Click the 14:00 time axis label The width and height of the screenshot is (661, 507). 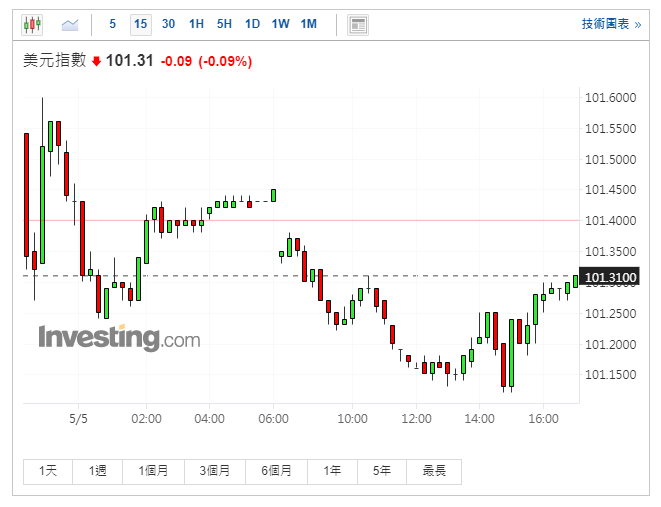click(479, 418)
